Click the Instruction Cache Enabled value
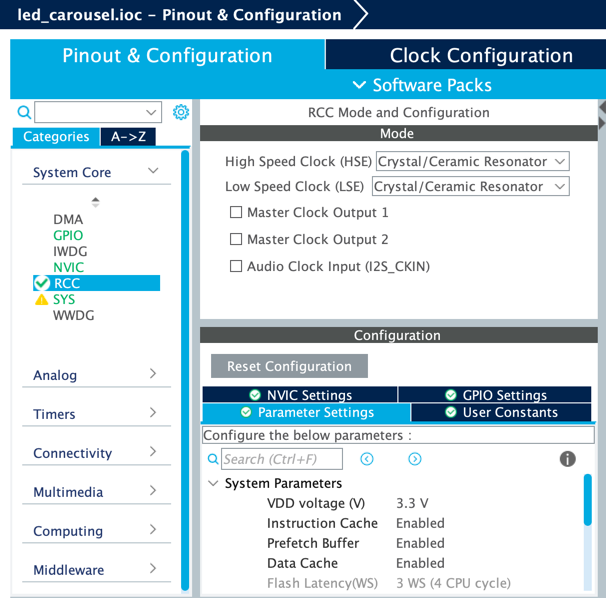This screenshot has width=606, height=598. point(420,523)
